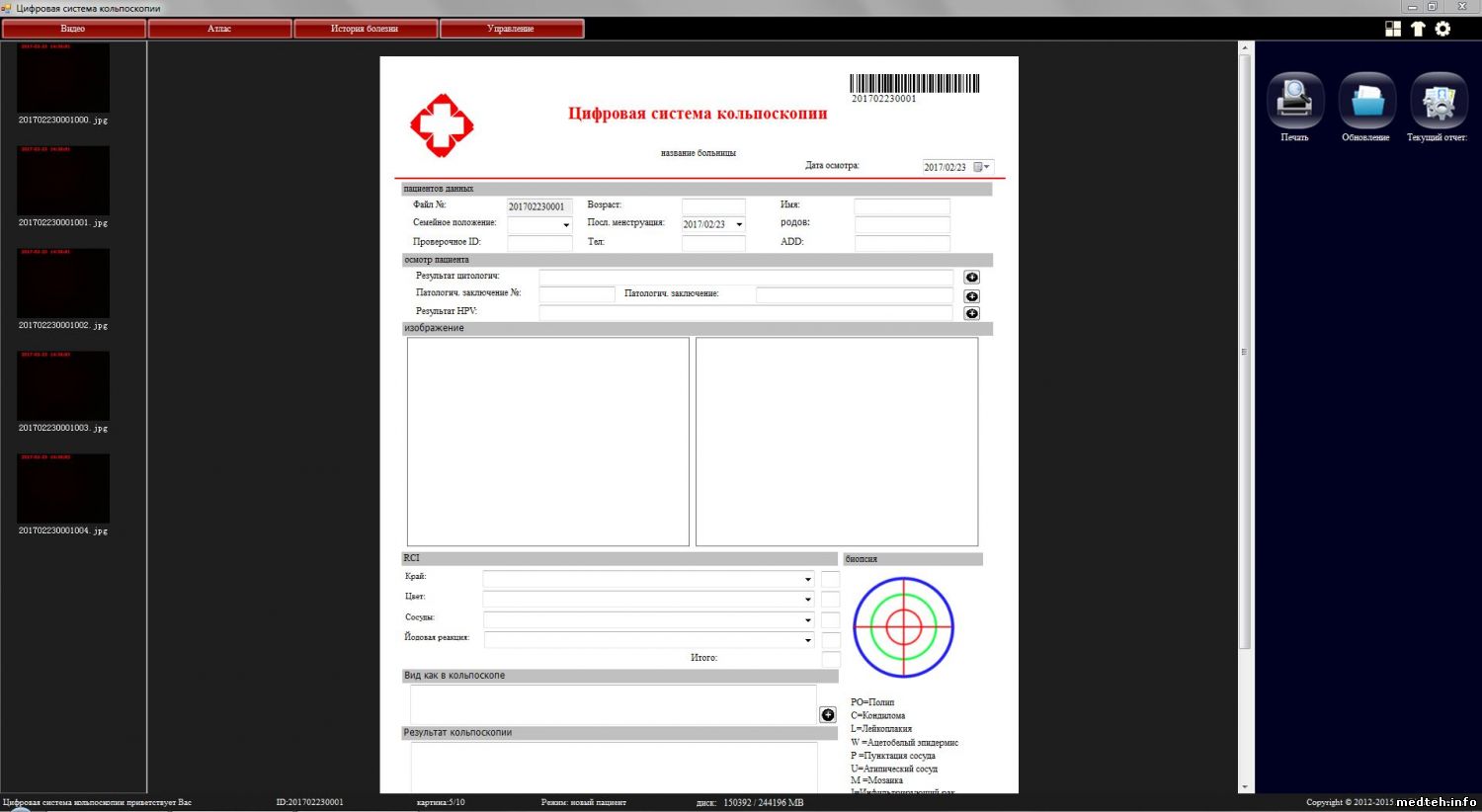Click the Печать printer icon
This screenshot has height=812, width=1482.
[x=1294, y=101]
